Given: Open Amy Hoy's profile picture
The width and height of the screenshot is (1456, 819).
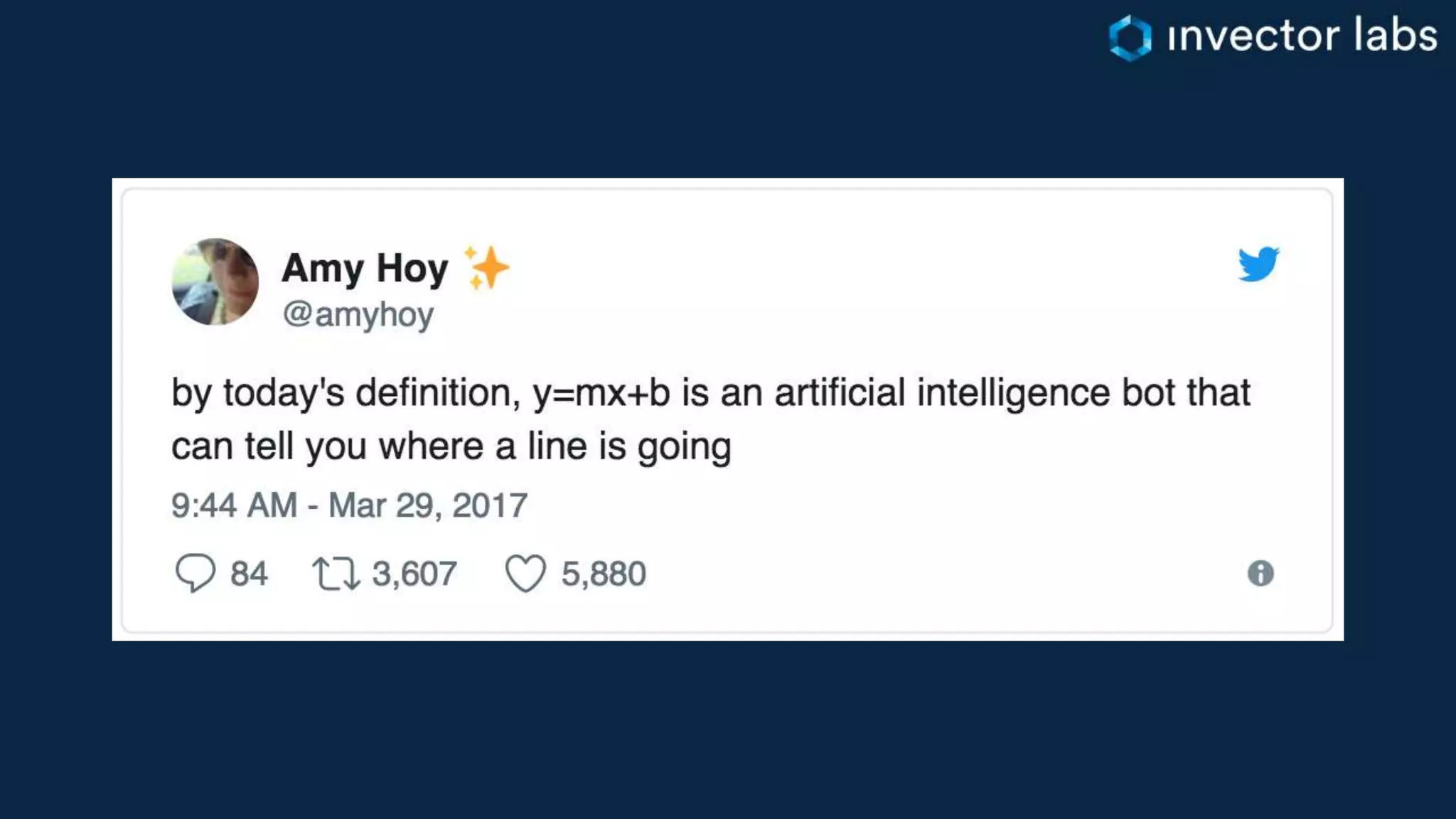Looking at the screenshot, I should (215, 282).
